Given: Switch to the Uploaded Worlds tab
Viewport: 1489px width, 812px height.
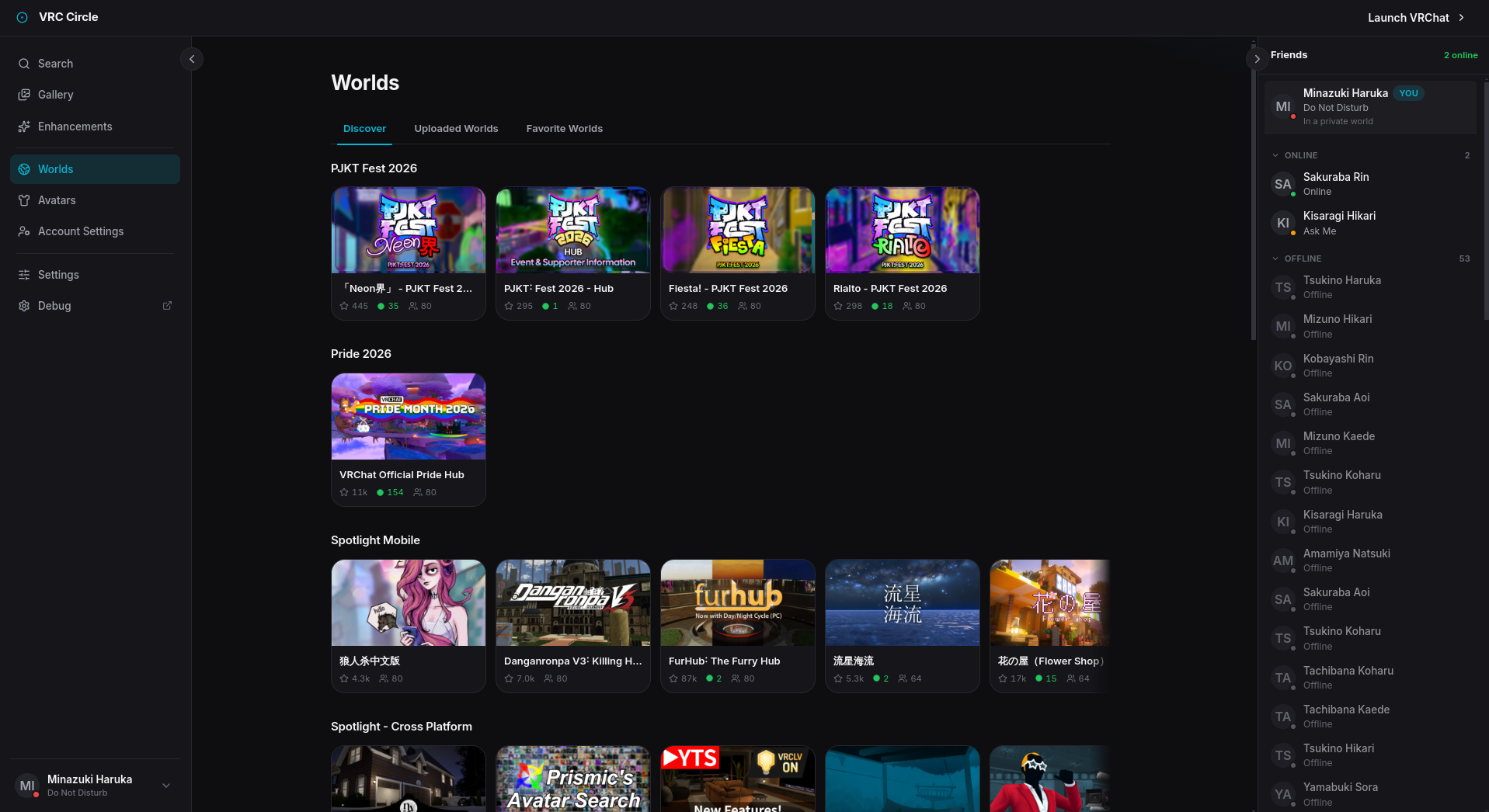Looking at the screenshot, I should point(456,129).
